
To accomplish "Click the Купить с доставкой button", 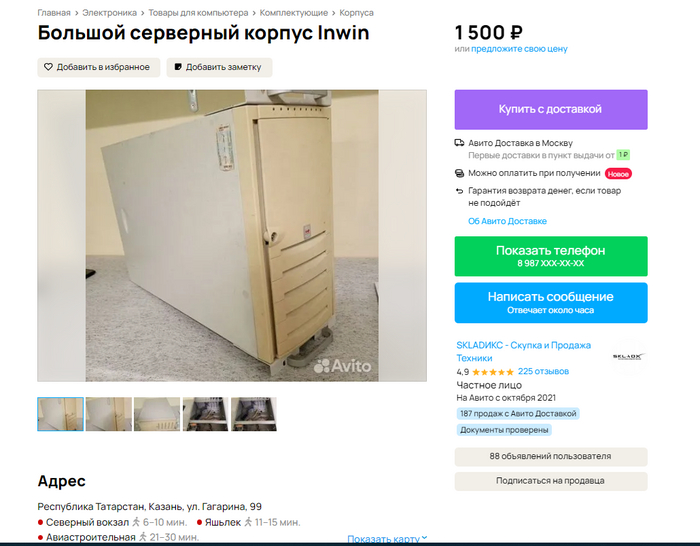I will 551,110.
